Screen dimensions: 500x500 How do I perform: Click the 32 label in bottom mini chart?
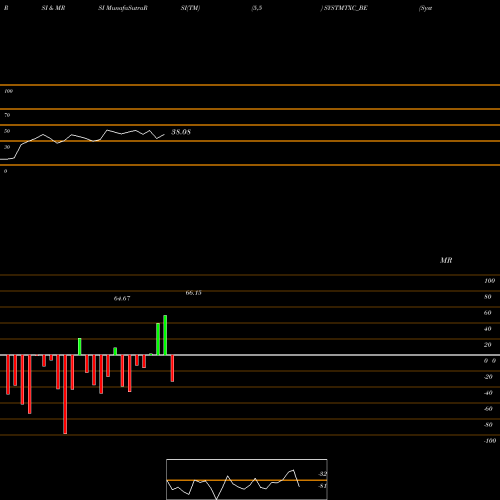pyautogui.click(x=322, y=474)
